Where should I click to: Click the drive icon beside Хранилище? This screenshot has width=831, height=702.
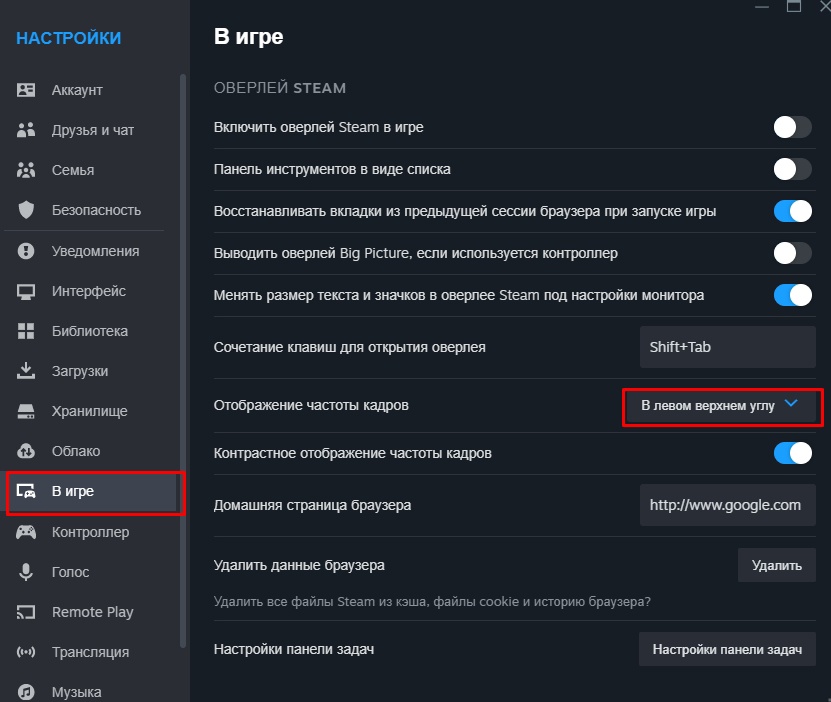click(x=26, y=411)
